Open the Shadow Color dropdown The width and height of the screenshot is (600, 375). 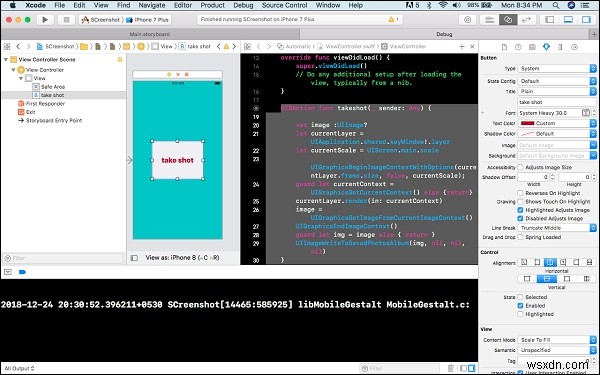[557, 134]
